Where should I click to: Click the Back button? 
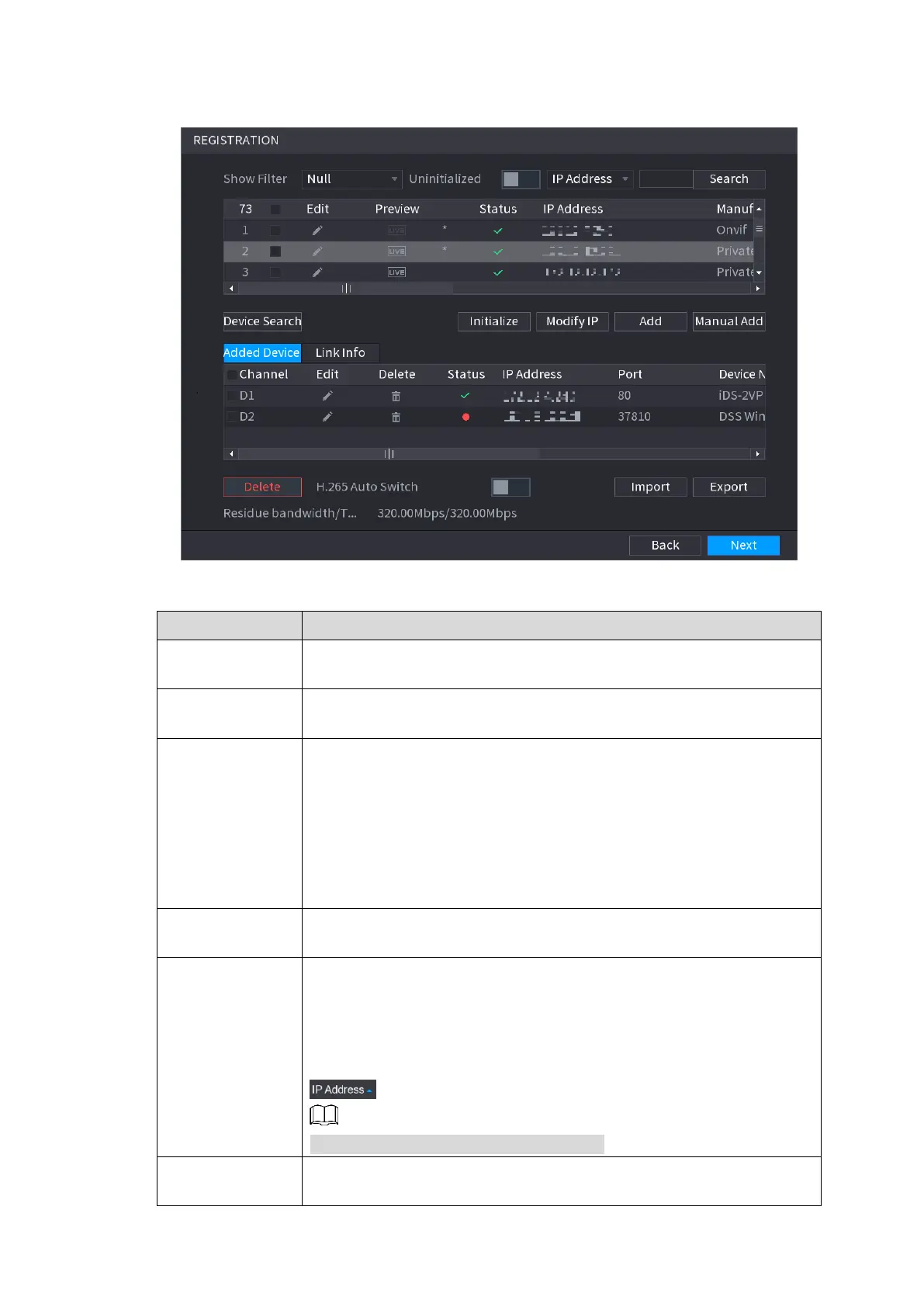coord(665,546)
